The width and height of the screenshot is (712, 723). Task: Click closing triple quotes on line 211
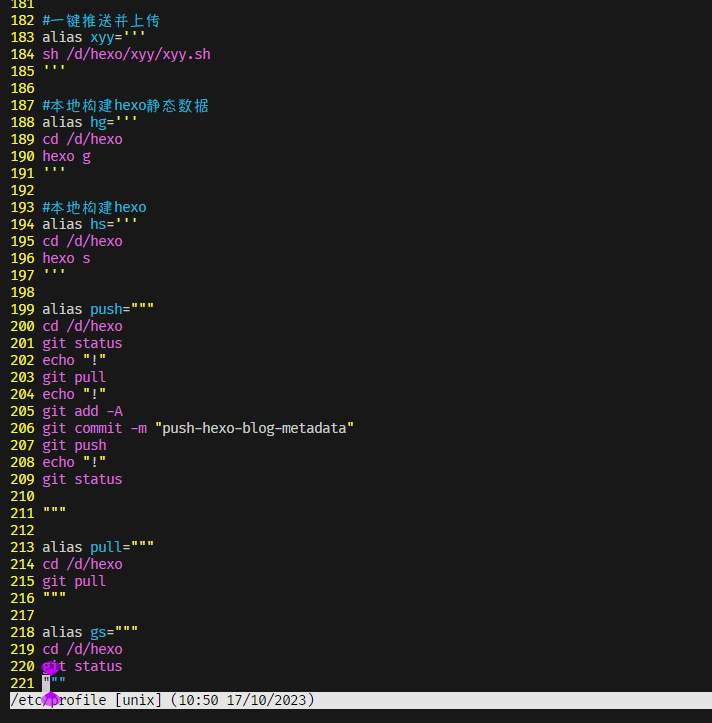[x=54, y=511]
